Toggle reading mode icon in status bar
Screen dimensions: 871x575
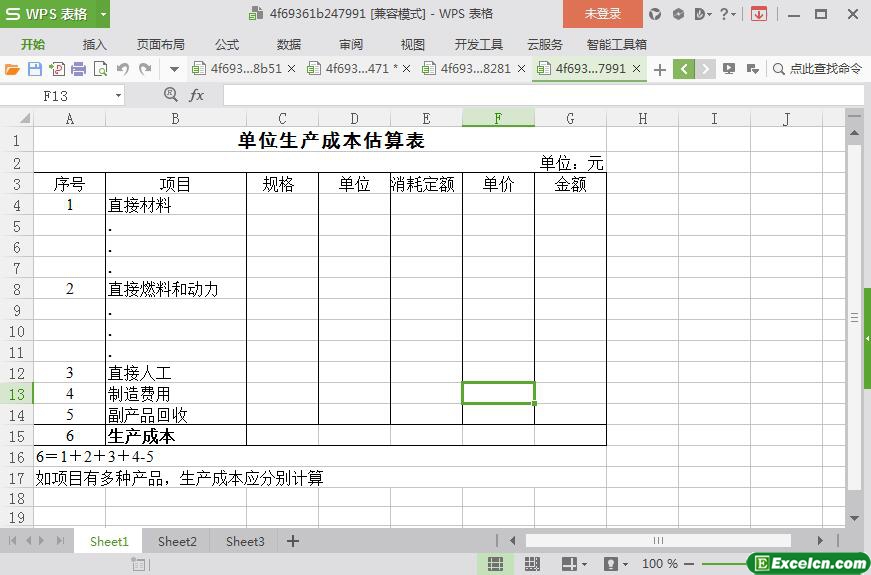tap(569, 563)
